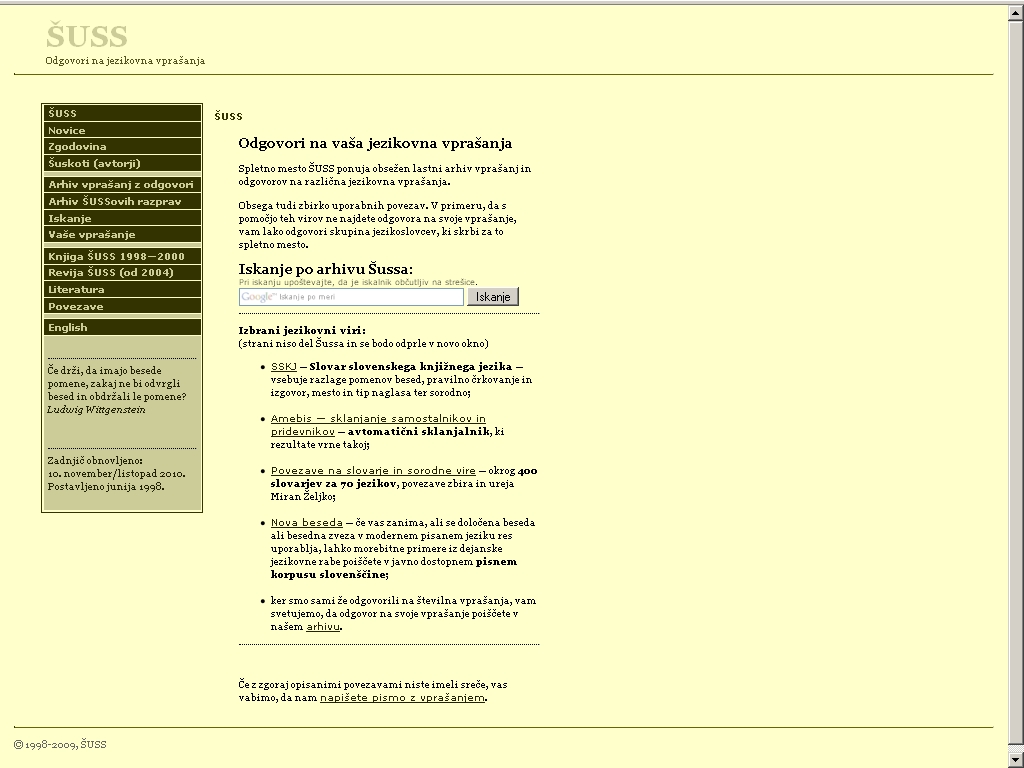The height and width of the screenshot is (768, 1024).
Task: Open Povezave na slovarje in sorodne vire
Action: click(373, 470)
